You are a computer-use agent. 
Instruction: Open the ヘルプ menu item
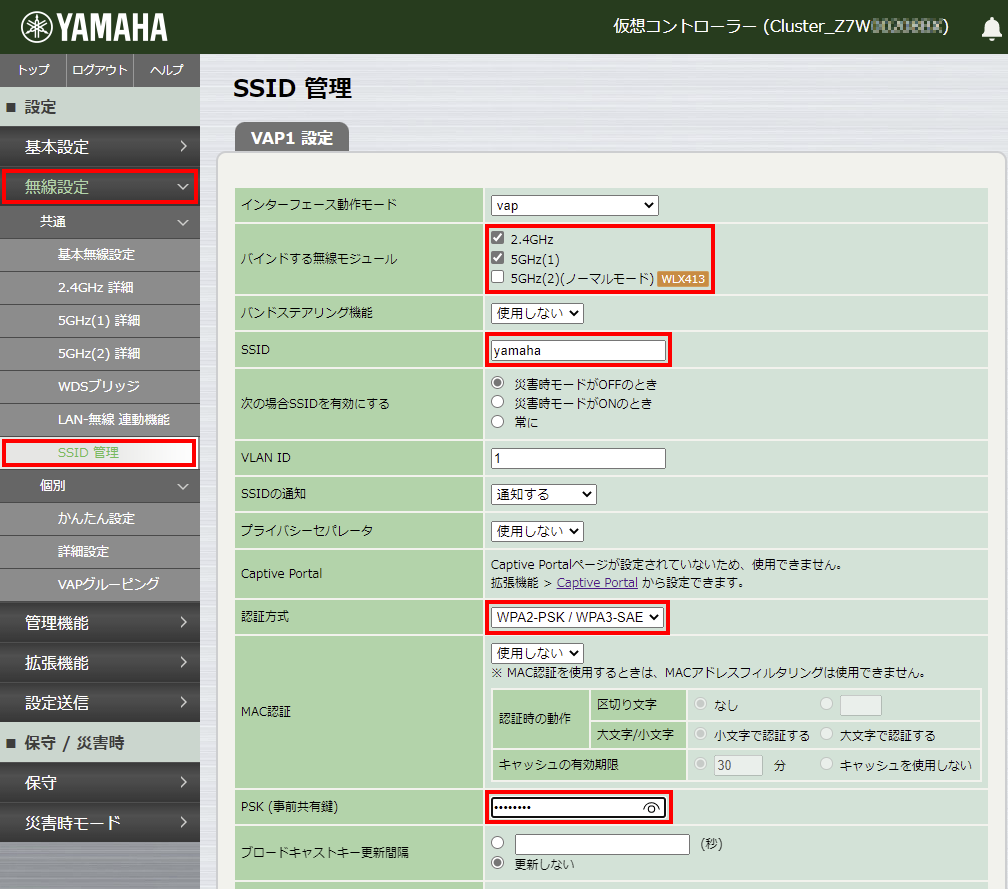(x=166, y=71)
